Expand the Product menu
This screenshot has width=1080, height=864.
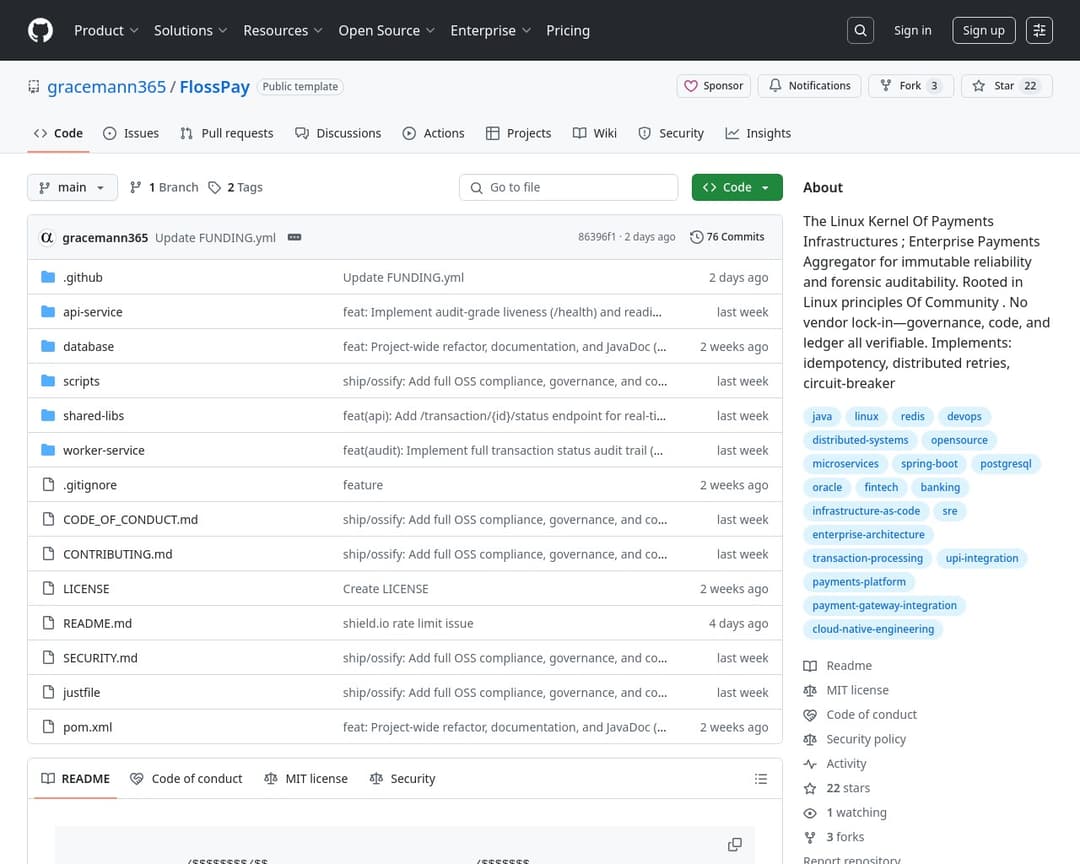pyautogui.click(x=106, y=30)
